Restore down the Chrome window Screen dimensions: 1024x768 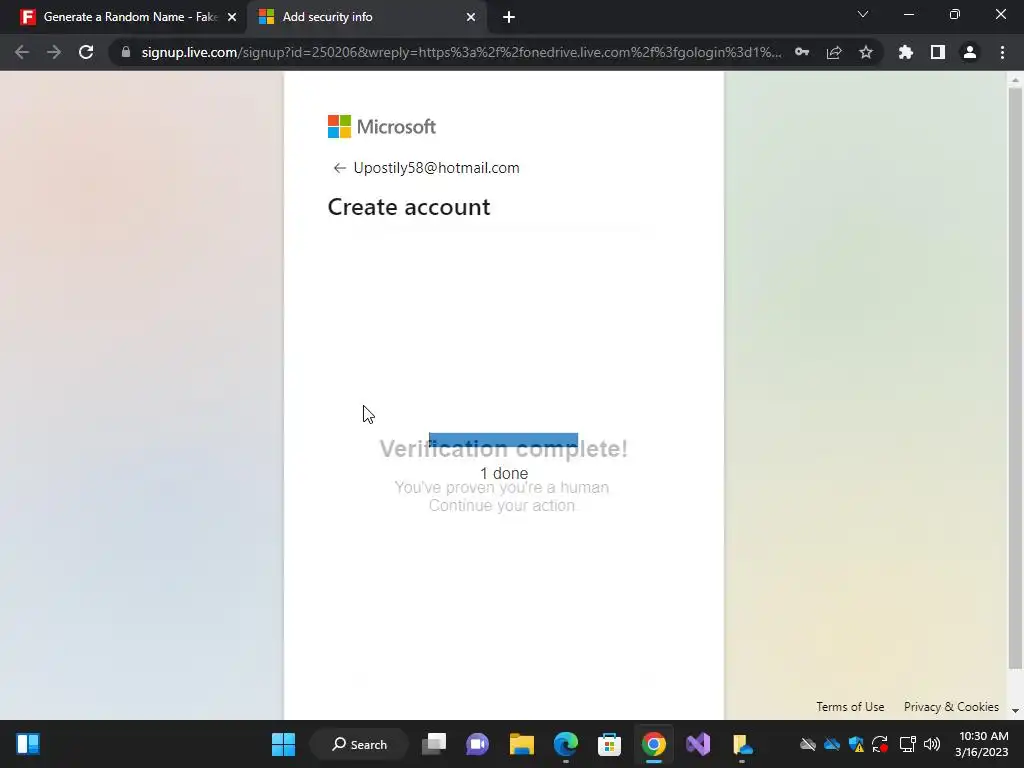[x=955, y=14]
